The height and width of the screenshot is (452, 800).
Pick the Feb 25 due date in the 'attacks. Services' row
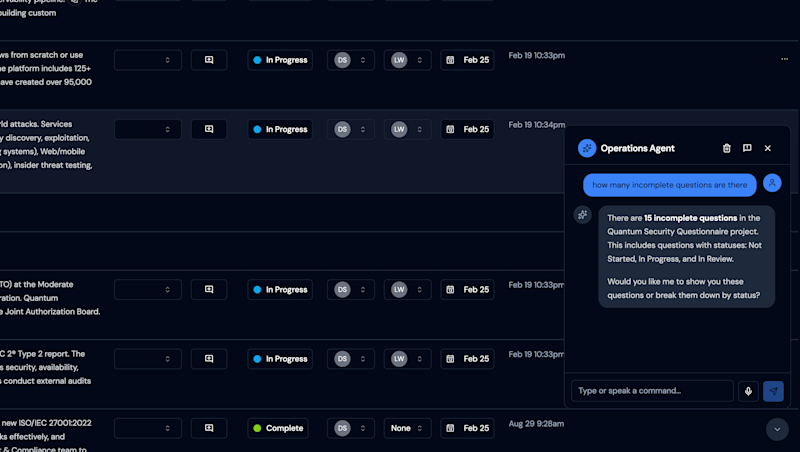[x=467, y=130]
